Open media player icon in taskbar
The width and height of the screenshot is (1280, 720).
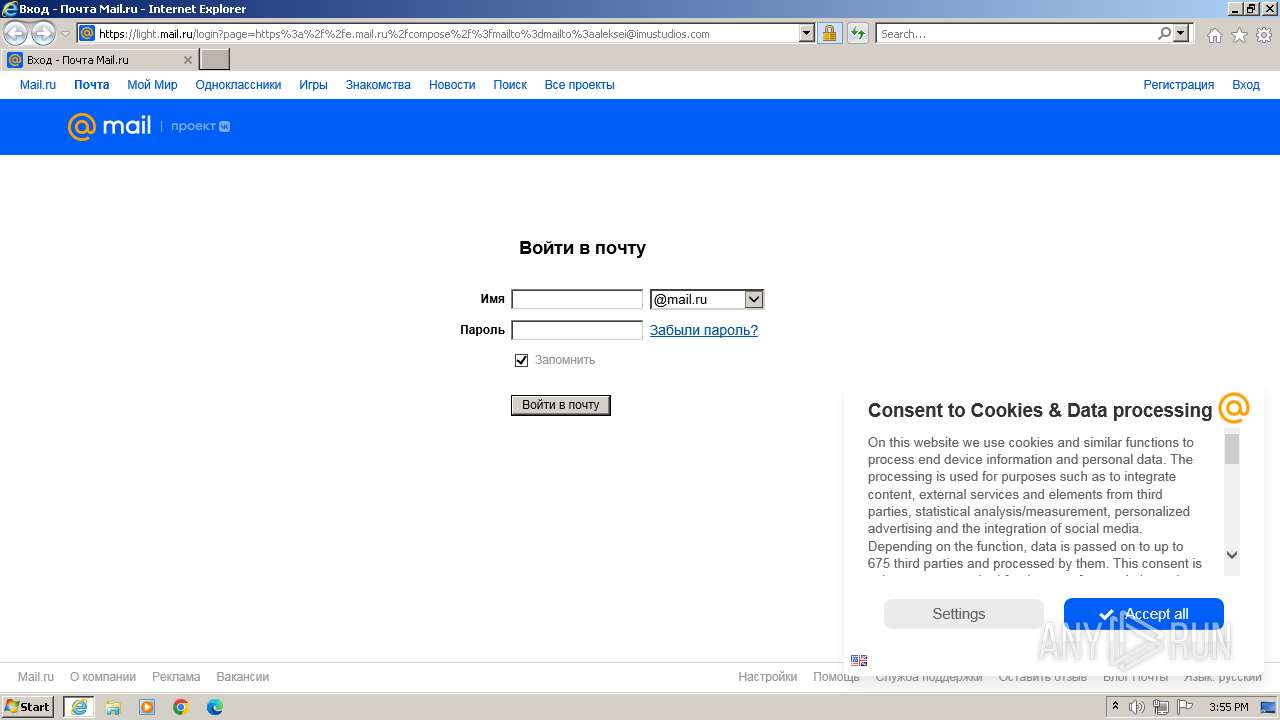point(147,707)
